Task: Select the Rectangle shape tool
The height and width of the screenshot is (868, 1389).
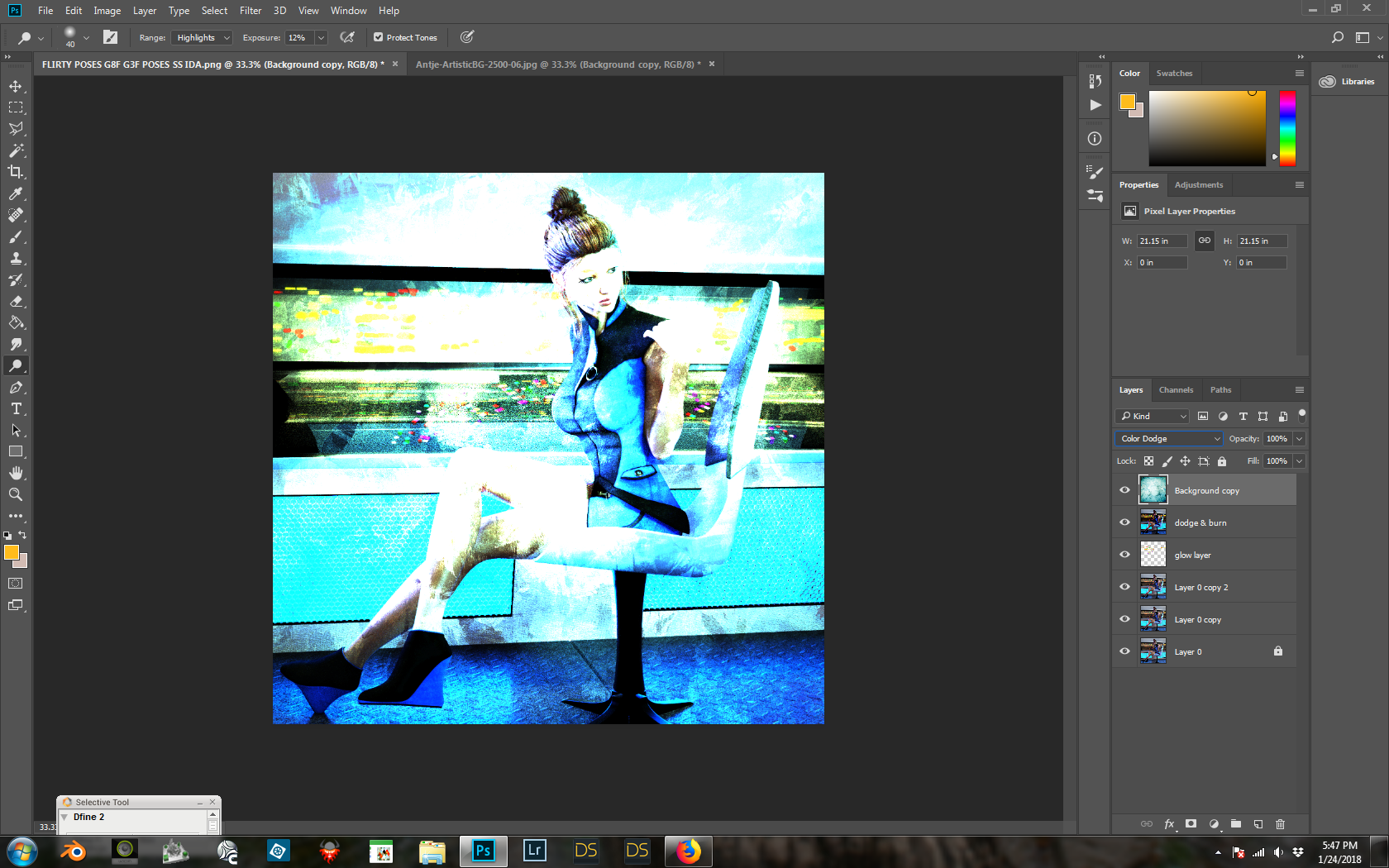Action: (x=16, y=451)
